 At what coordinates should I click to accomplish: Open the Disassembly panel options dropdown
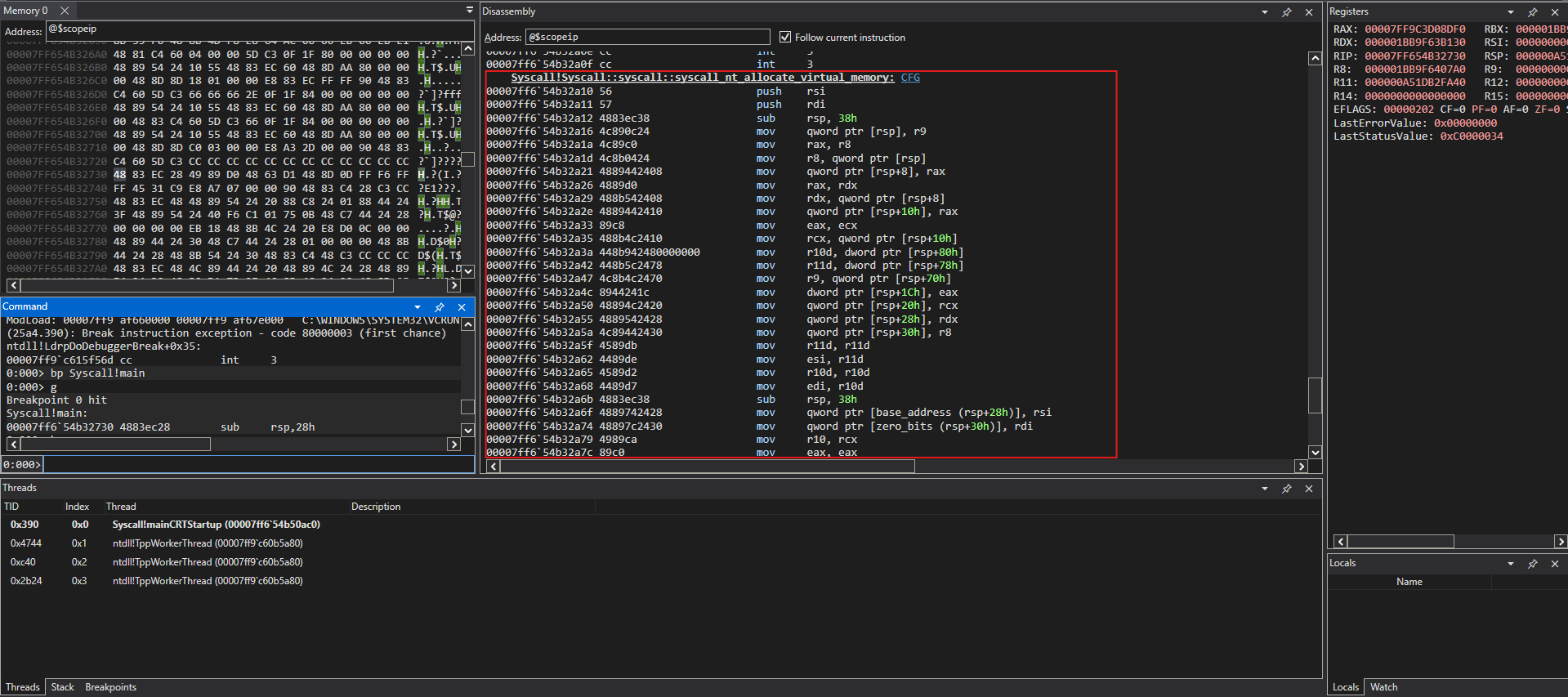(1265, 12)
